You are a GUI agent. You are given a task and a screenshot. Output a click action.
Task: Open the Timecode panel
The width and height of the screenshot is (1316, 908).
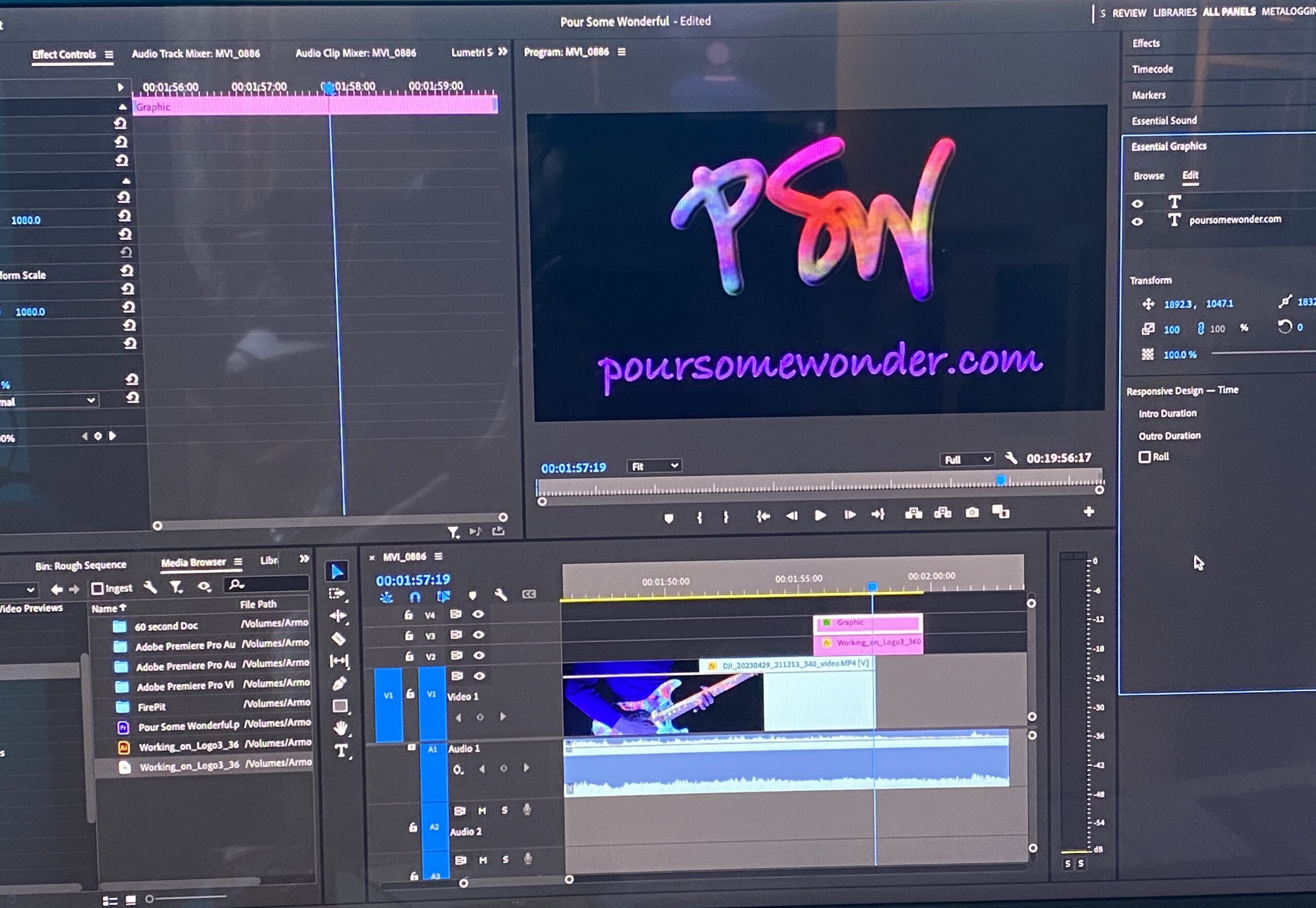(x=1151, y=69)
